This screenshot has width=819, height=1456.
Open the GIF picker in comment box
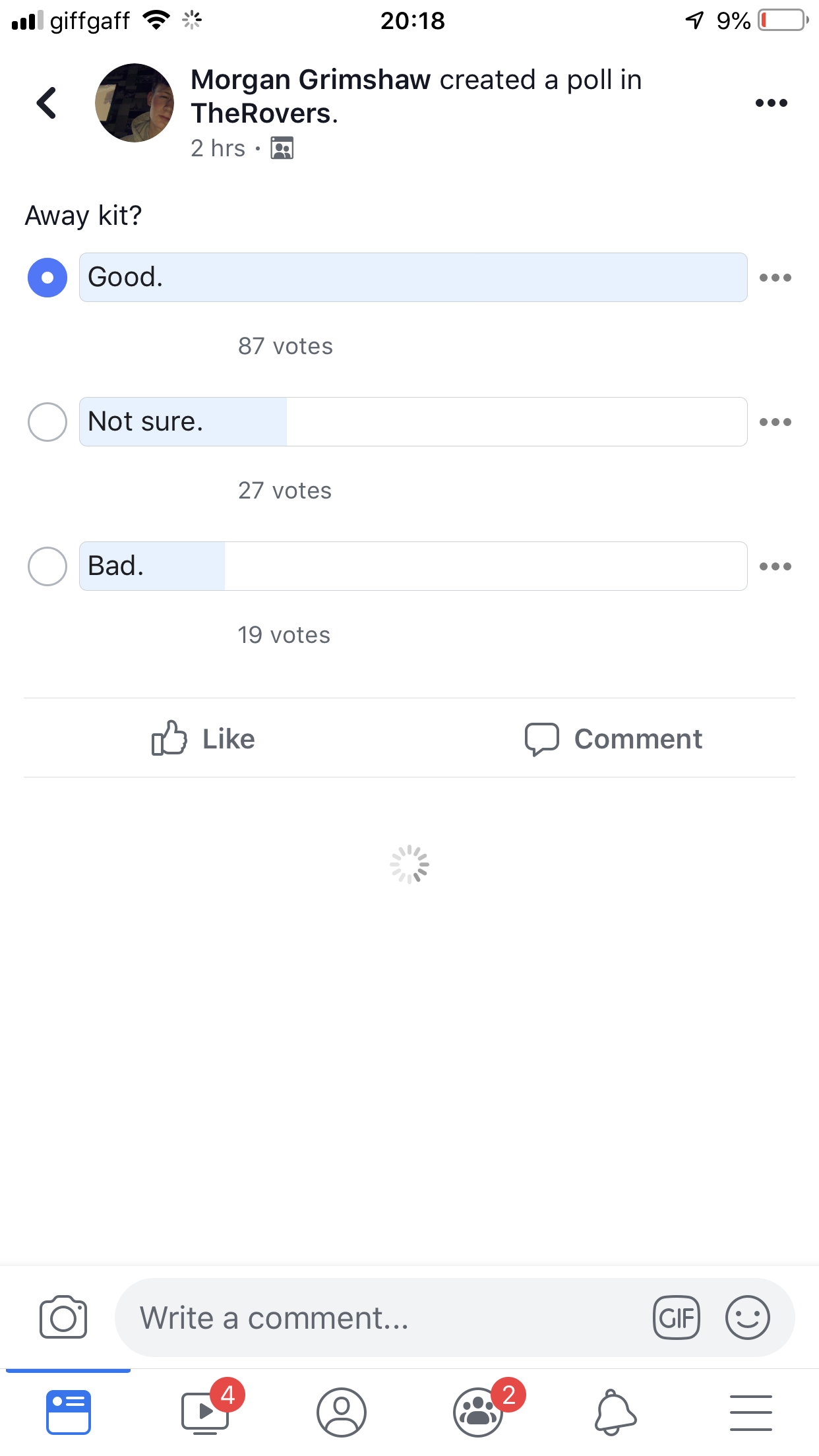(x=676, y=1318)
